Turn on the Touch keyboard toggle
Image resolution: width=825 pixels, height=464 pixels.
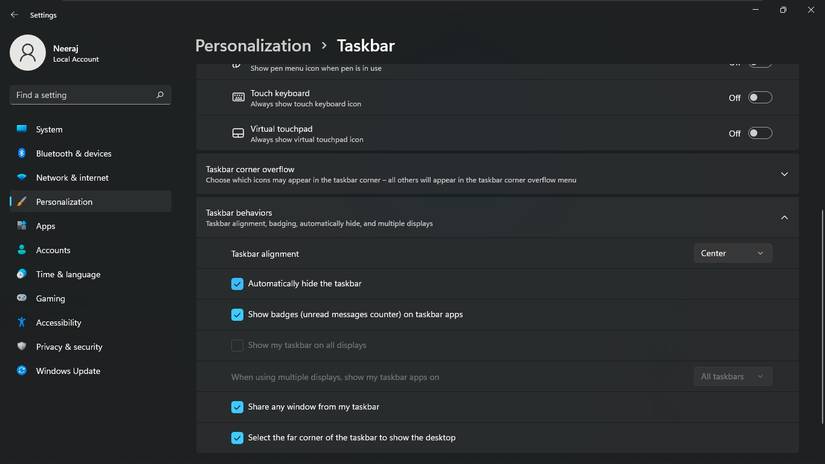pyautogui.click(x=760, y=98)
